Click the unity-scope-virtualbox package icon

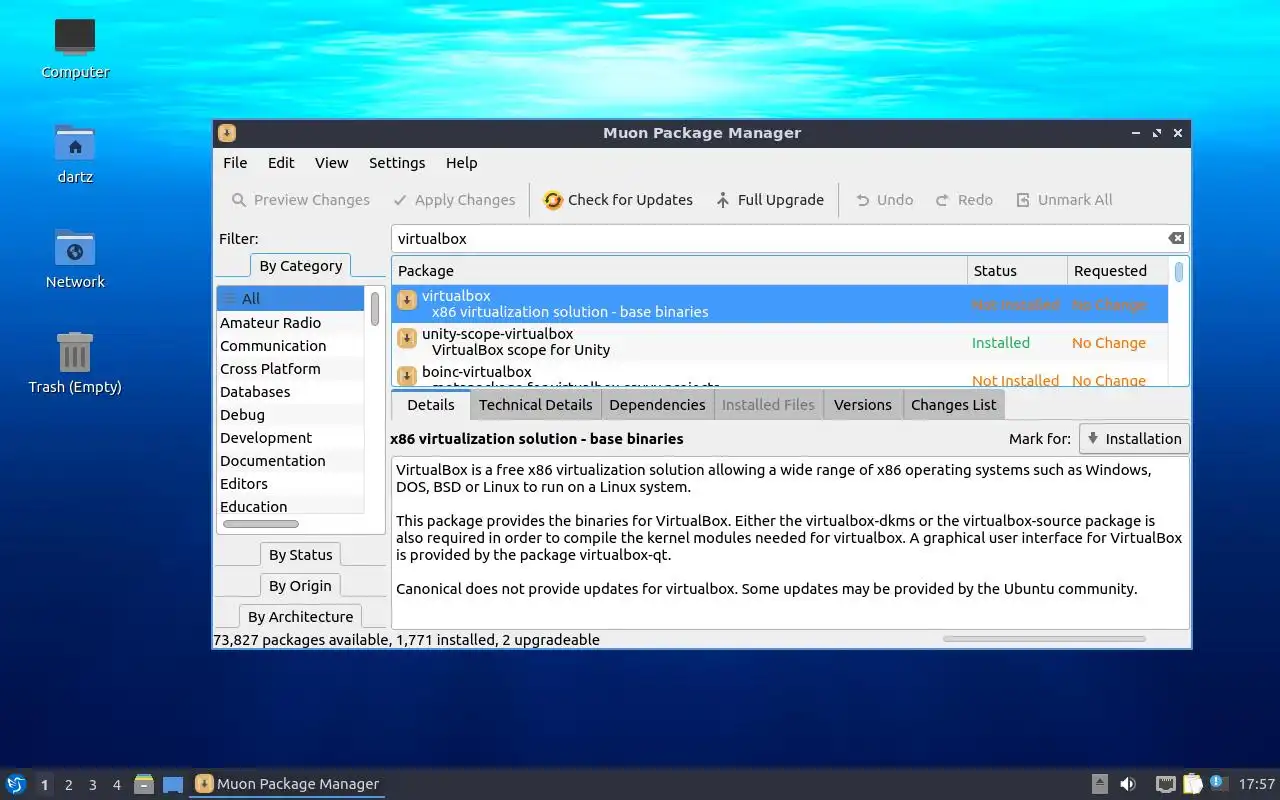coord(407,338)
